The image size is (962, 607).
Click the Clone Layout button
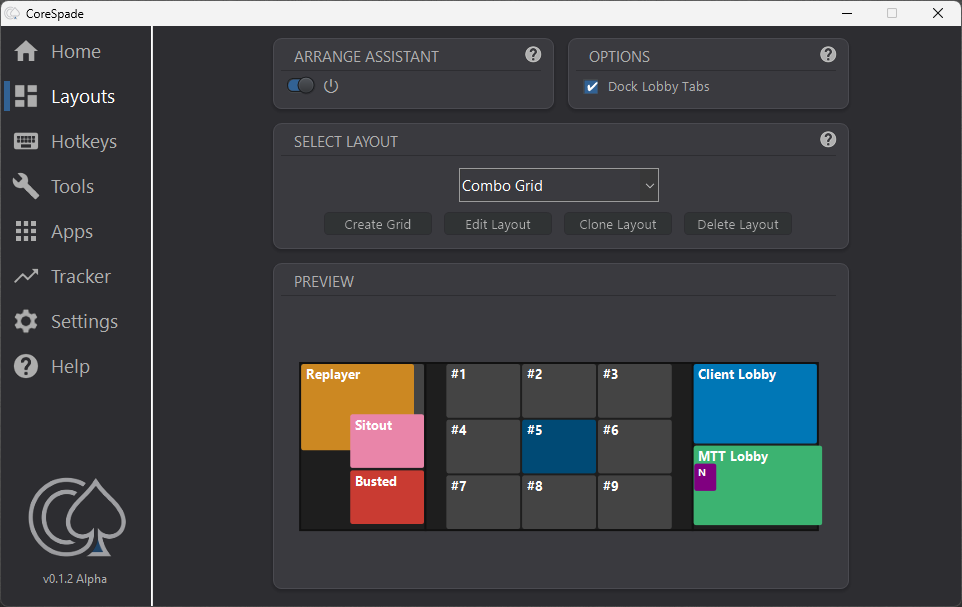(618, 224)
